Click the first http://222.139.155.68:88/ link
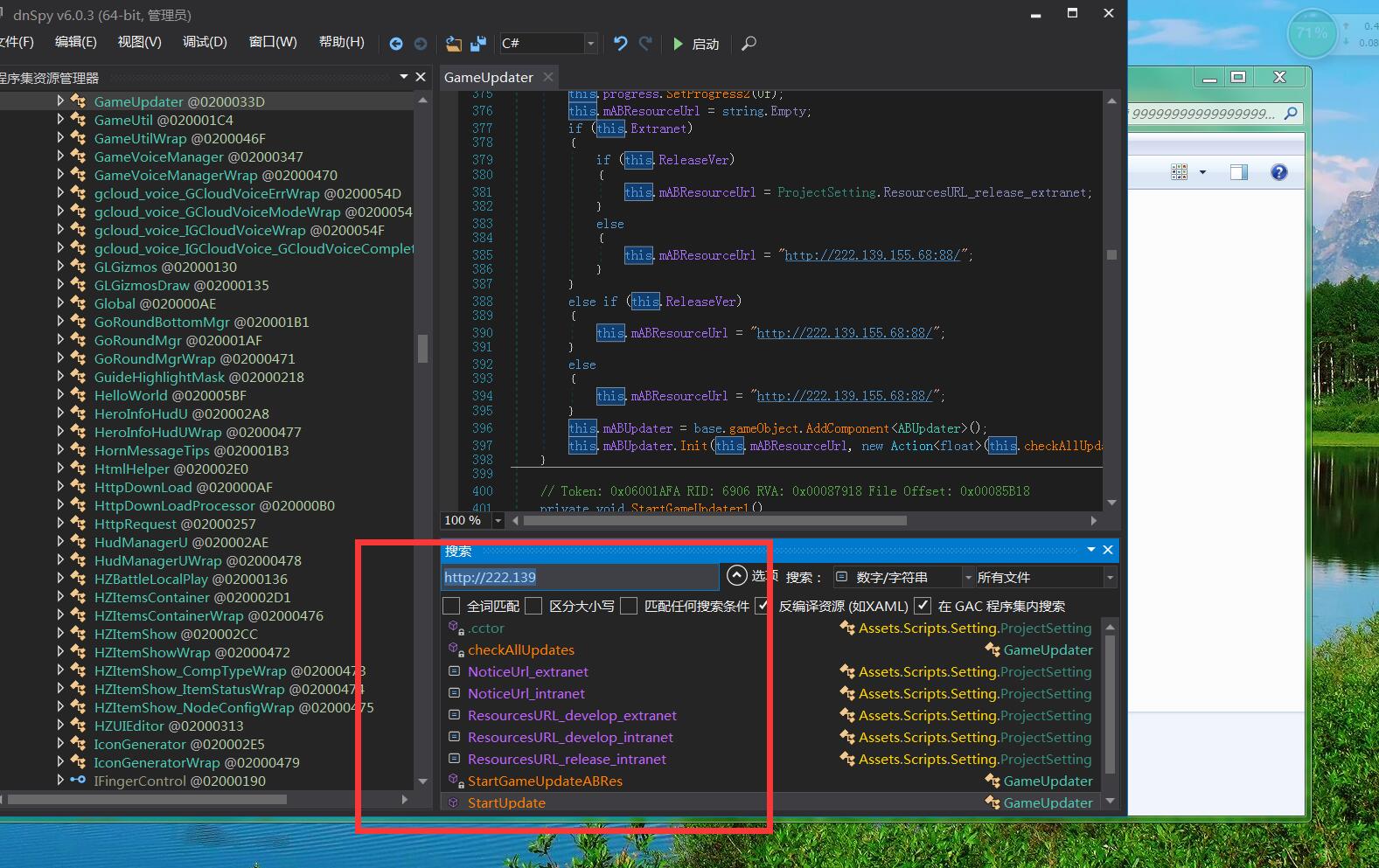The height and width of the screenshot is (868, 1379). pos(871,255)
